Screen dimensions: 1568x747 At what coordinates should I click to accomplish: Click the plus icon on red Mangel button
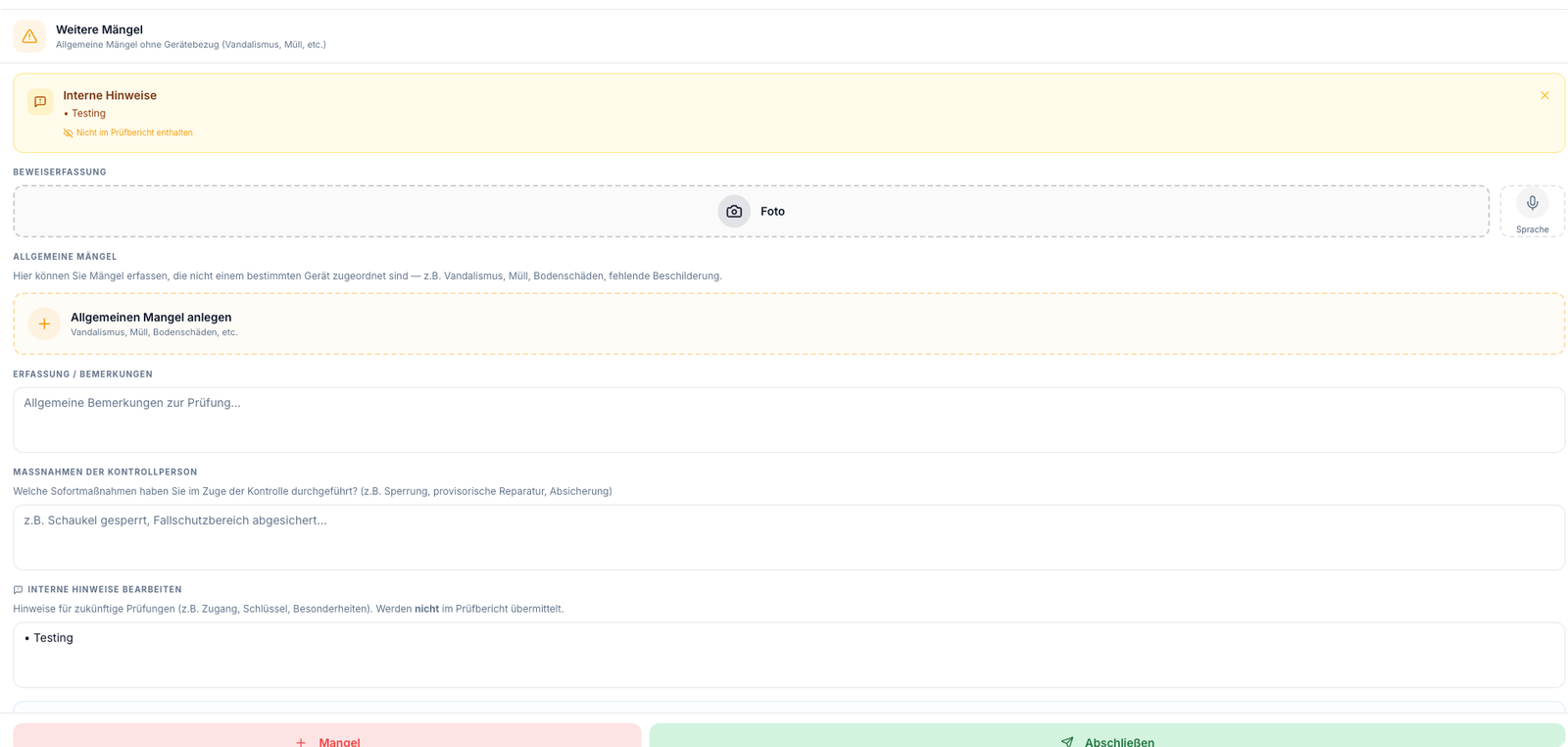point(301,742)
